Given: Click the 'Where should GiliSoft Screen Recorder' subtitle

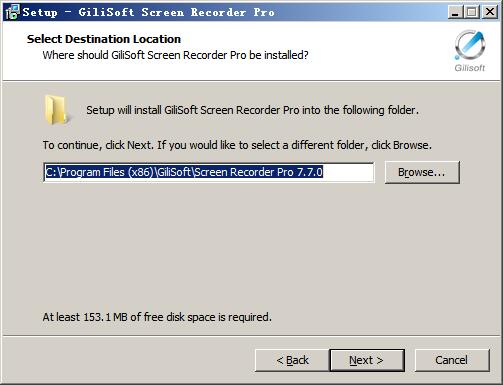Looking at the screenshot, I should (x=175, y=55).
